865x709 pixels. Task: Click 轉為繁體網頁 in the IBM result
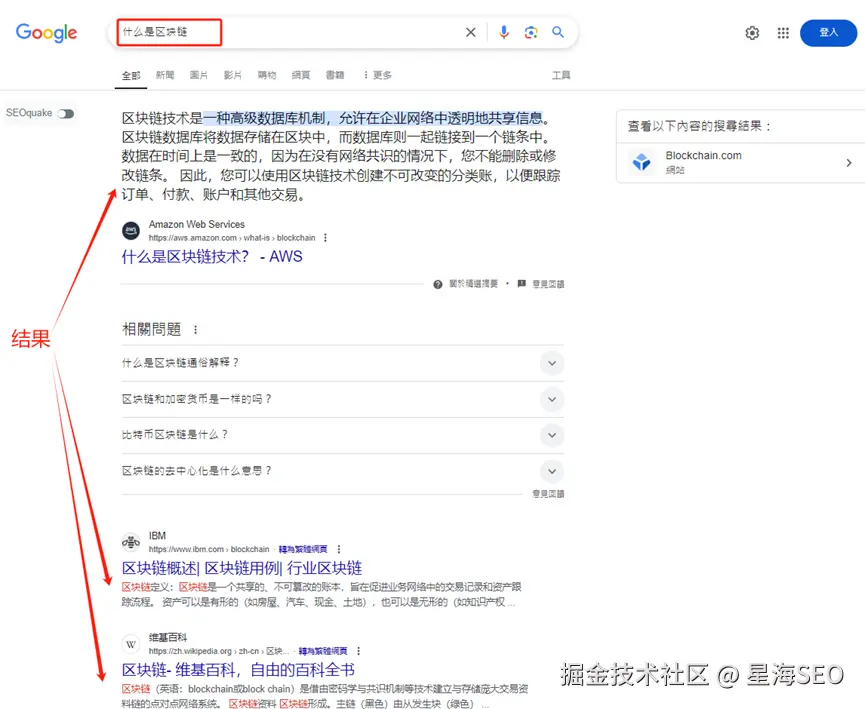pyautogui.click(x=303, y=550)
